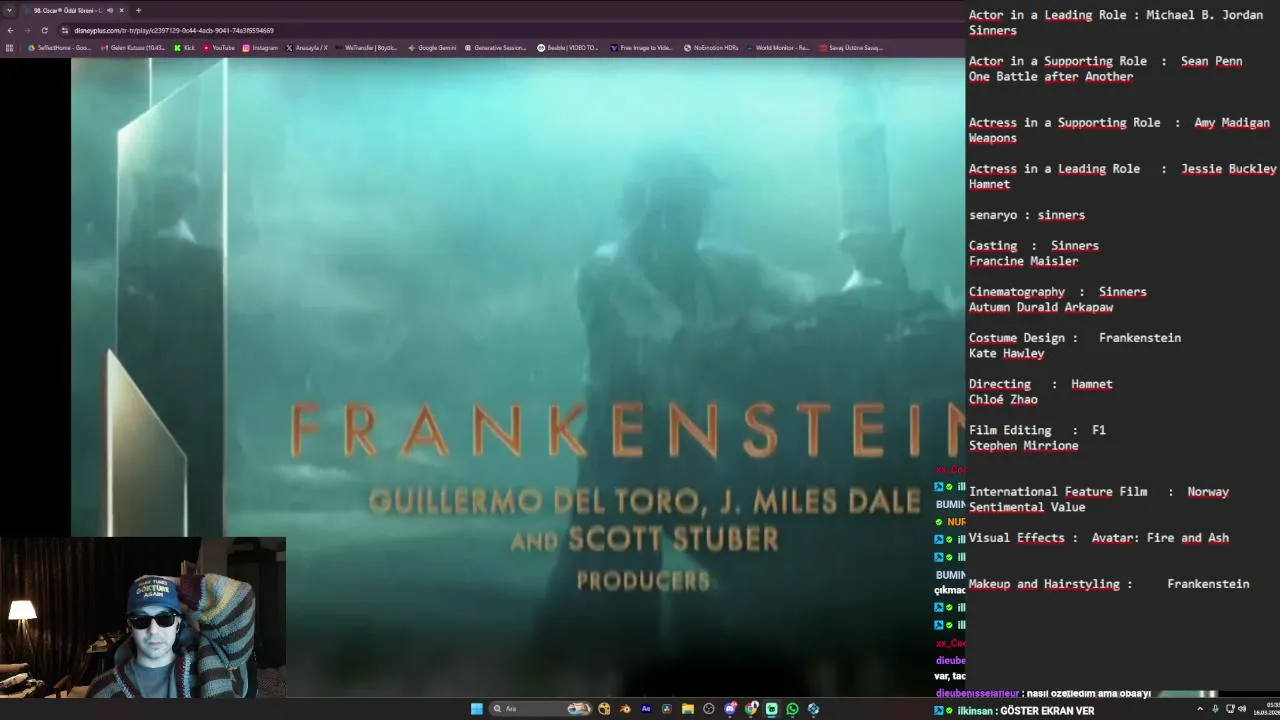Open DaVinci Resolve taskbar icon
Image resolution: width=1280 pixels, height=720 pixels.
[x=667, y=709]
